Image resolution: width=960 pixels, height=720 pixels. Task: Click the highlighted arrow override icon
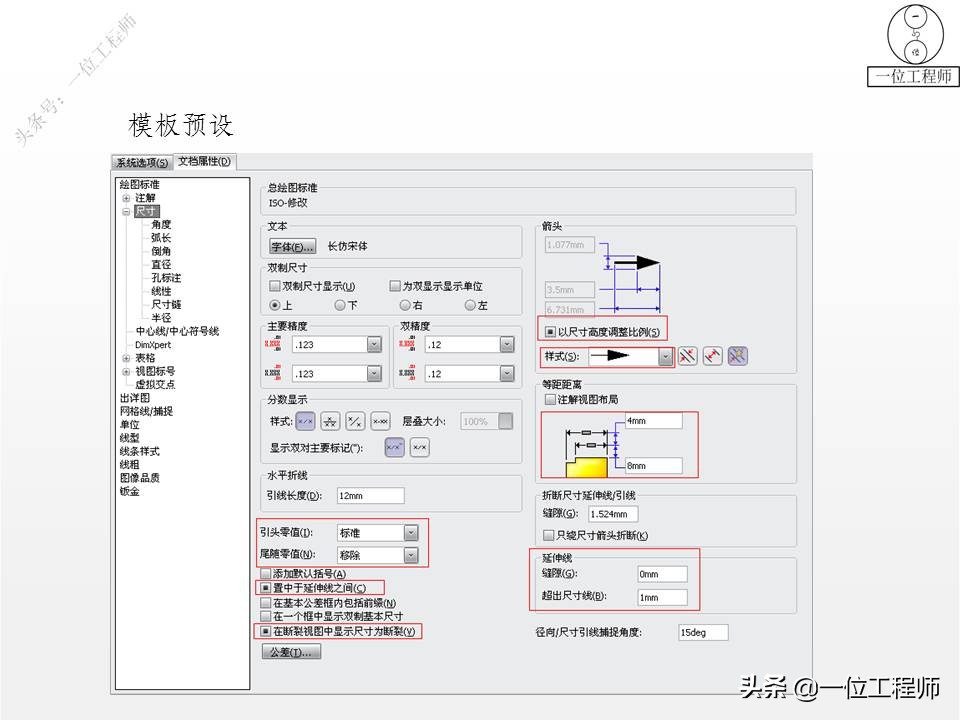(738, 356)
